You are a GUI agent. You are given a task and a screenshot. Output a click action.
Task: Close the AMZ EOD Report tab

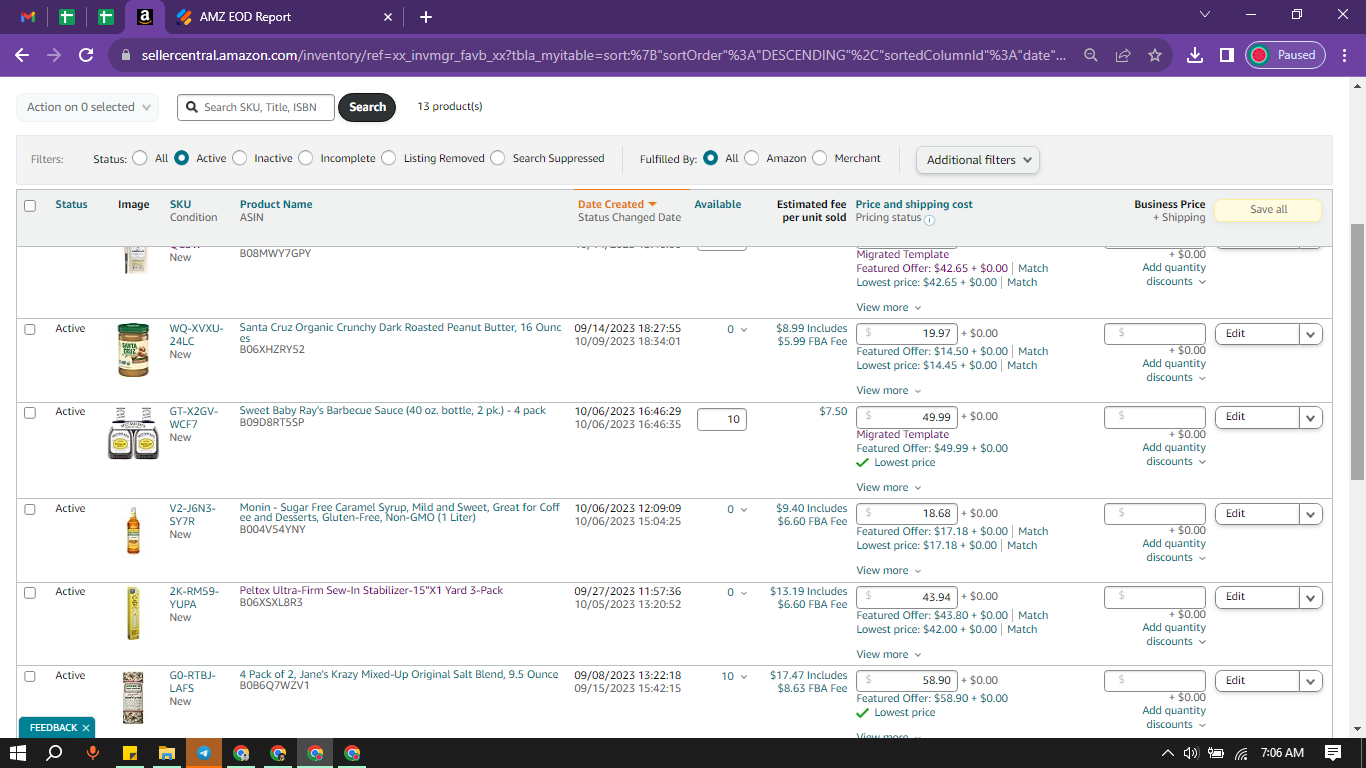point(389,17)
